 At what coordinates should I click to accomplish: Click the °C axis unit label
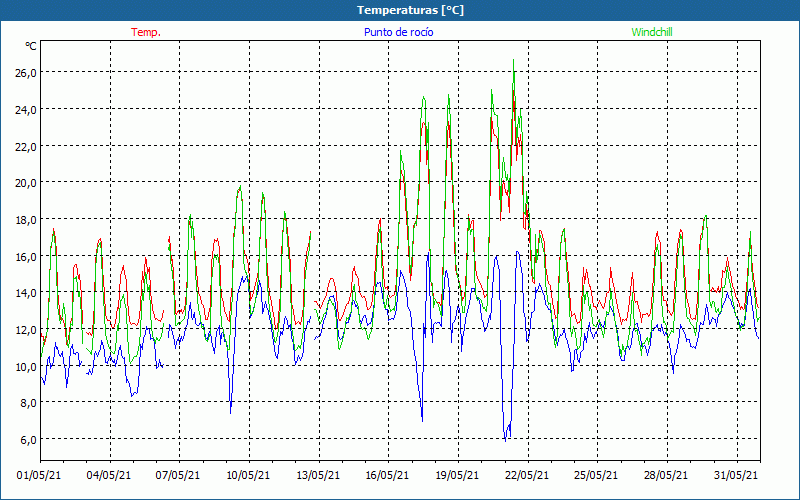click(31, 46)
